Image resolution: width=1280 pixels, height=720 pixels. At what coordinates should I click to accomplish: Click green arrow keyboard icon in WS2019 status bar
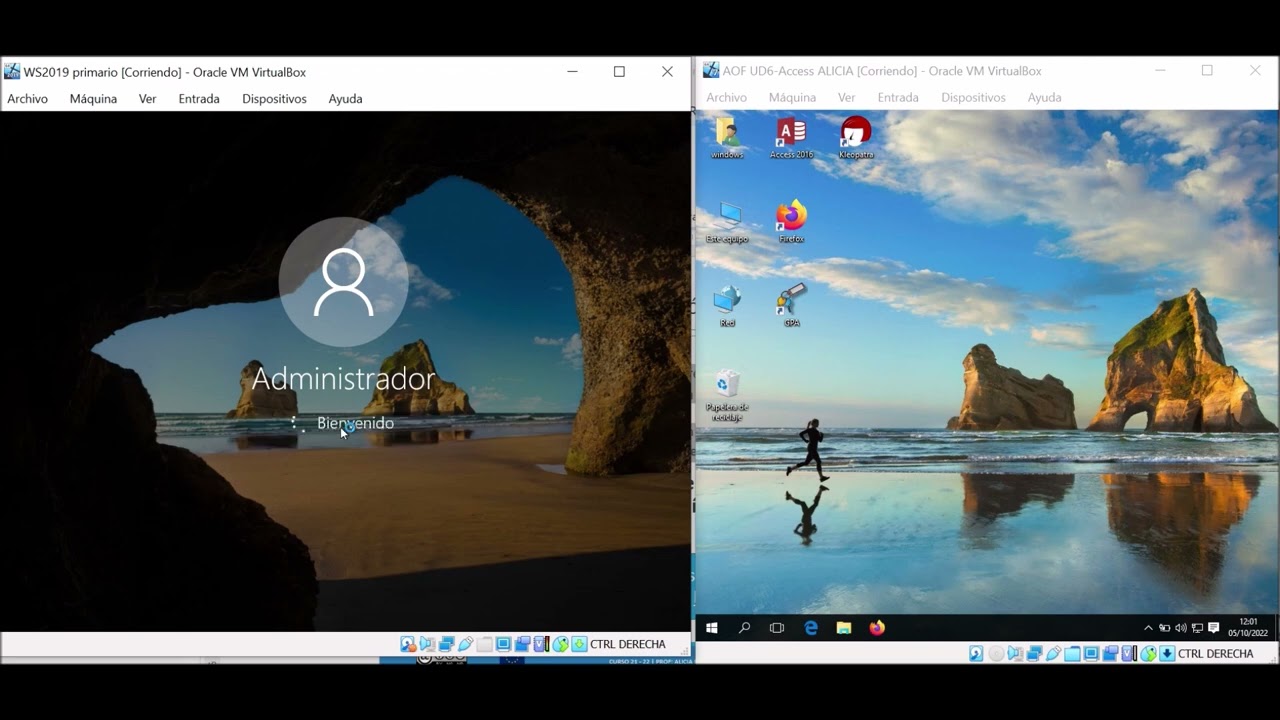(579, 644)
